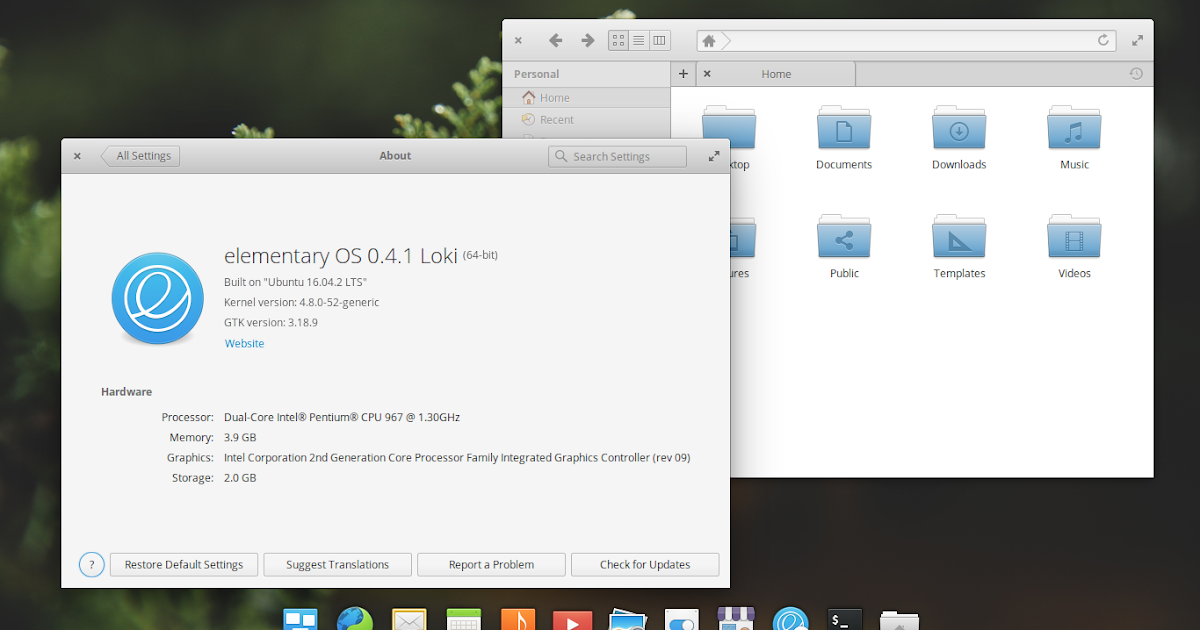Close the Home tab in Files
Viewport: 1200px width, 630px height.
(707, 74)
